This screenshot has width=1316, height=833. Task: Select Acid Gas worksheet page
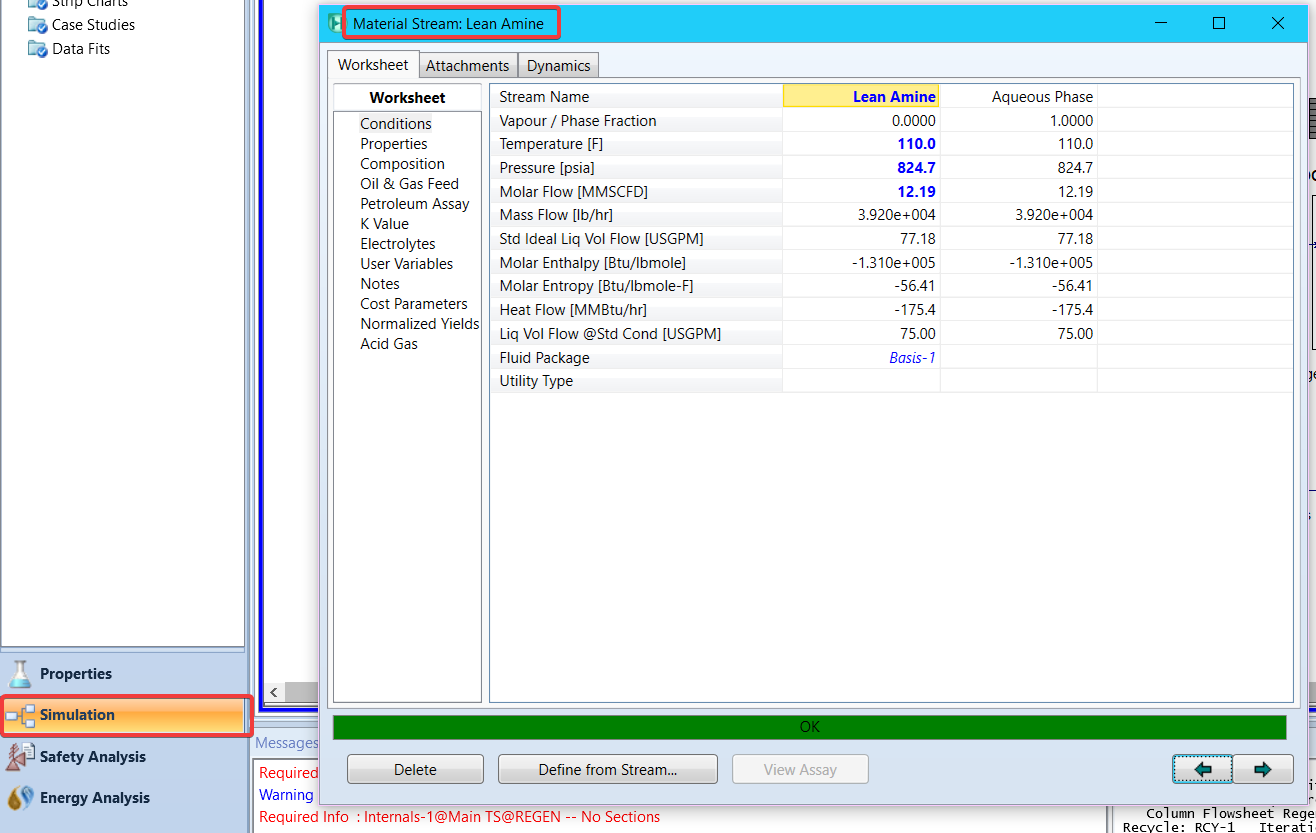click(x=389, y=344)
